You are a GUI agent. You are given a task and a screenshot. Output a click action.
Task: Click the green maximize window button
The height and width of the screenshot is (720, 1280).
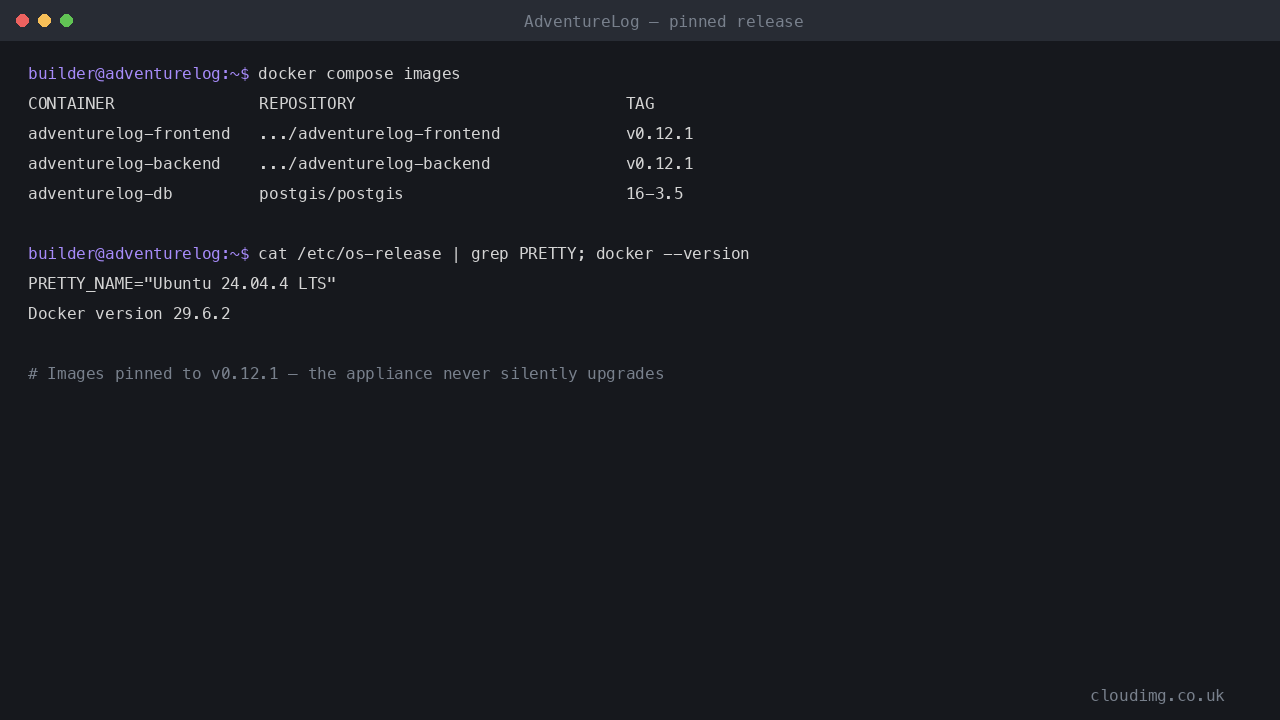pos(66,21)
